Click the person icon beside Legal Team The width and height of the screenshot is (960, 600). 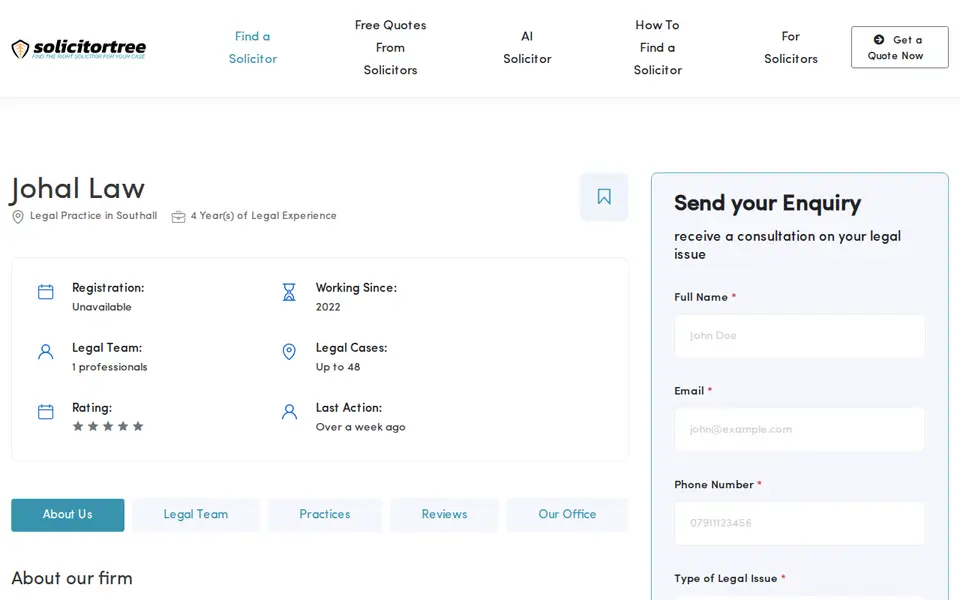(46, 351)
